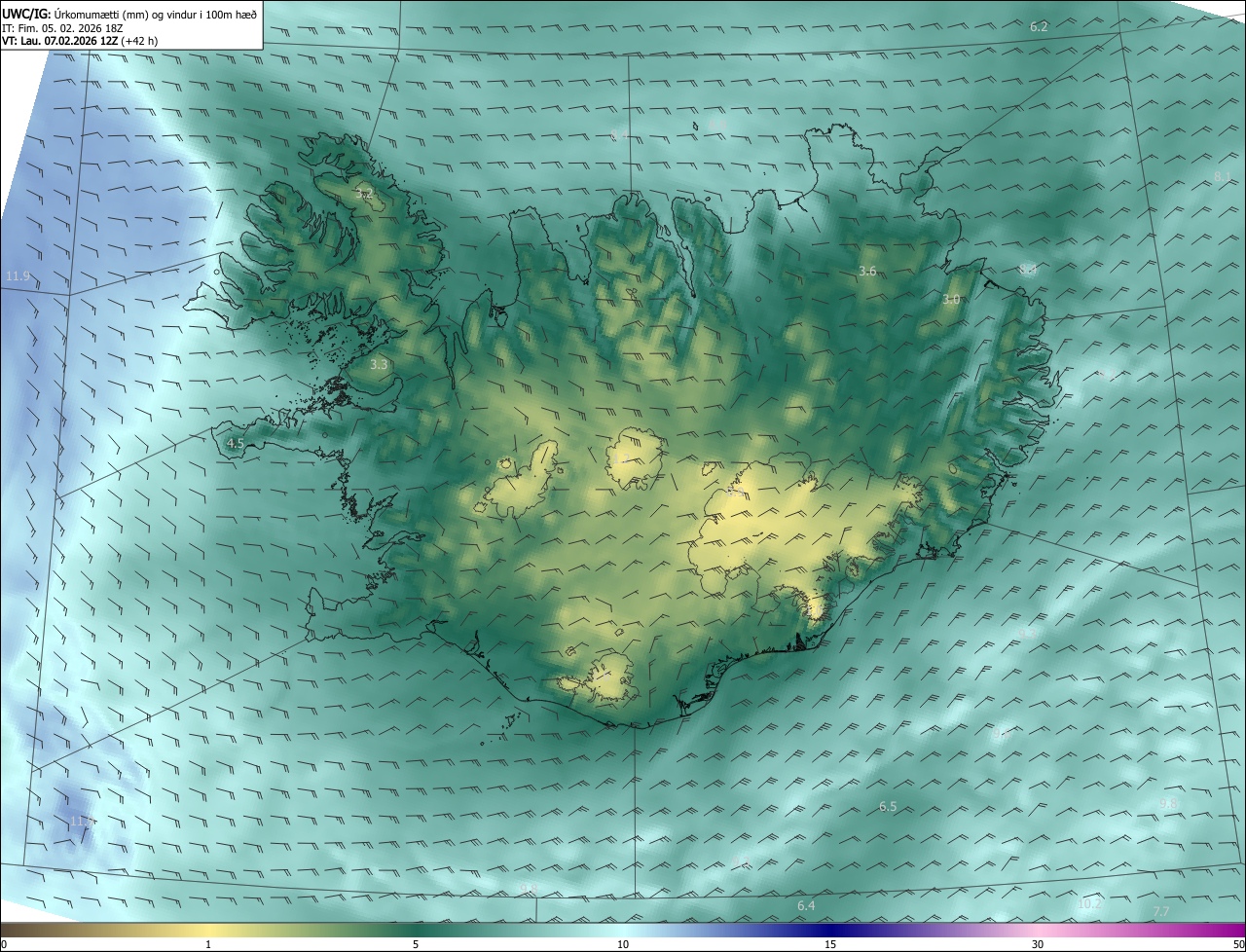
Task: Click the colorbar tick label 50
Action: 1238,945
